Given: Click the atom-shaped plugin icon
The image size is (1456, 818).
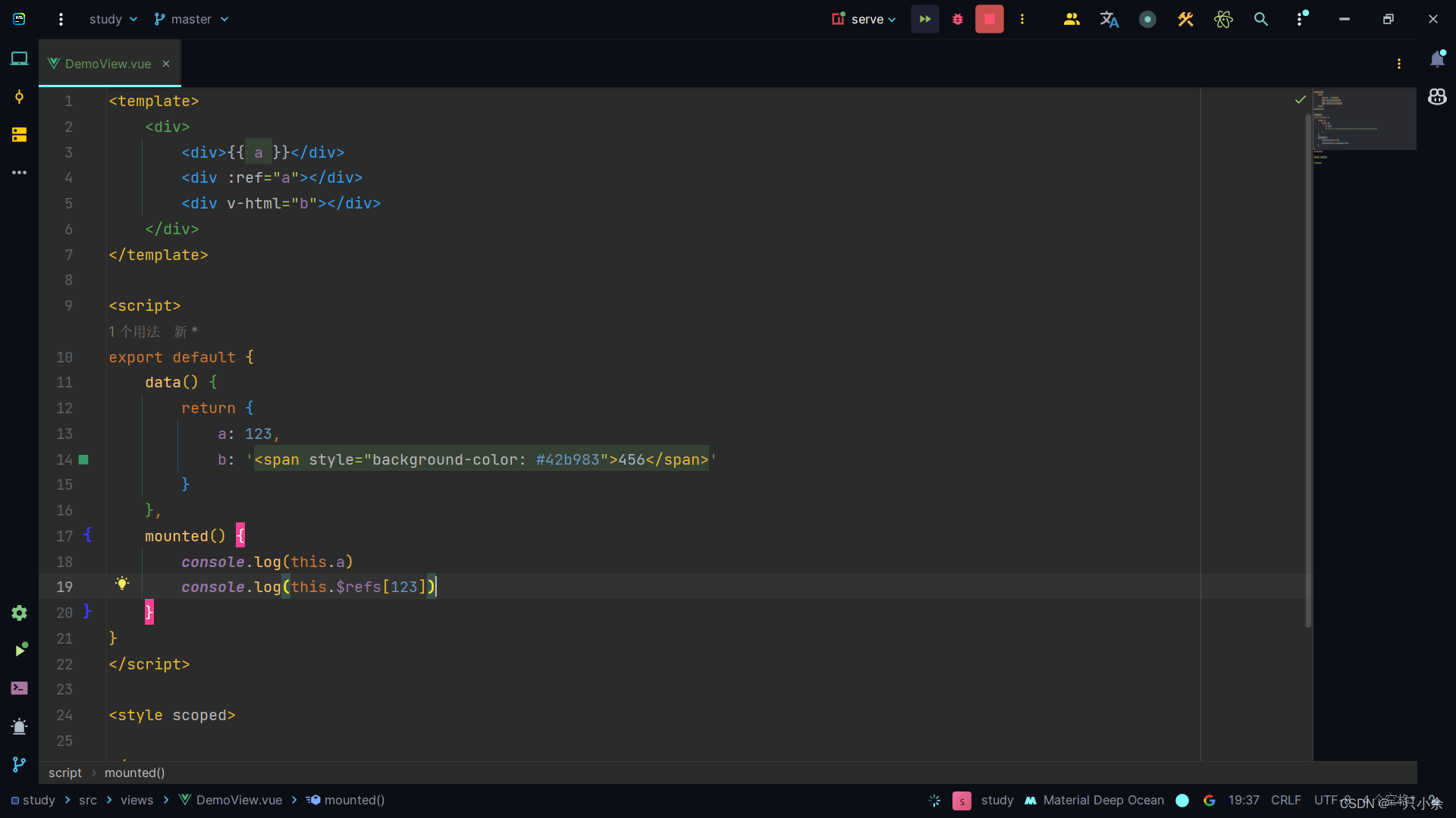Looking at the screenshot, I should pyautogui.click(x=1223, y=19).
